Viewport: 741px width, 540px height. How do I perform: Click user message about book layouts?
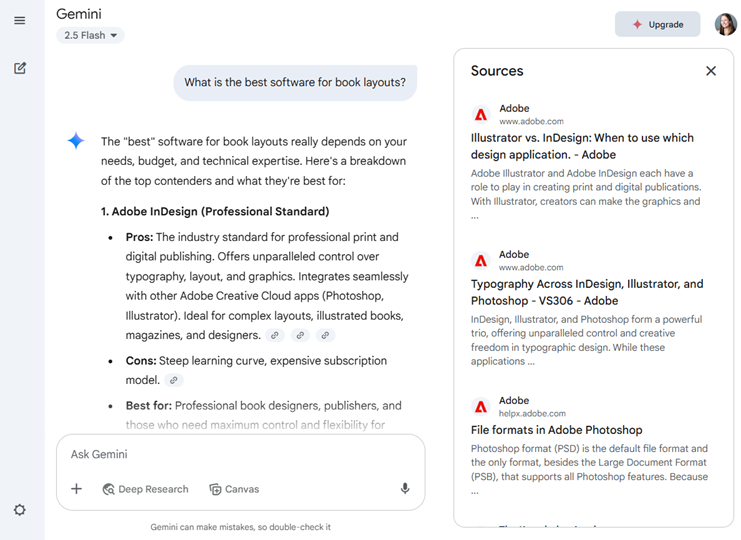(295, 83)
